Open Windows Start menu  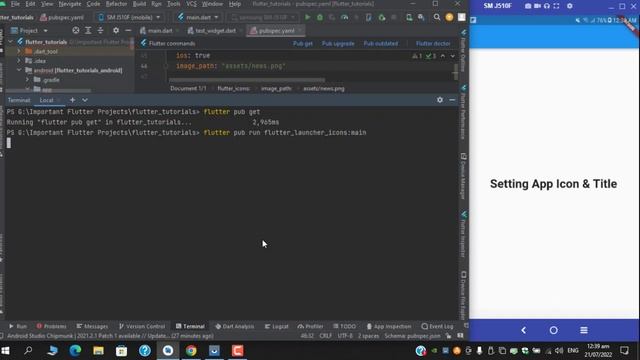tap(6, 351)
